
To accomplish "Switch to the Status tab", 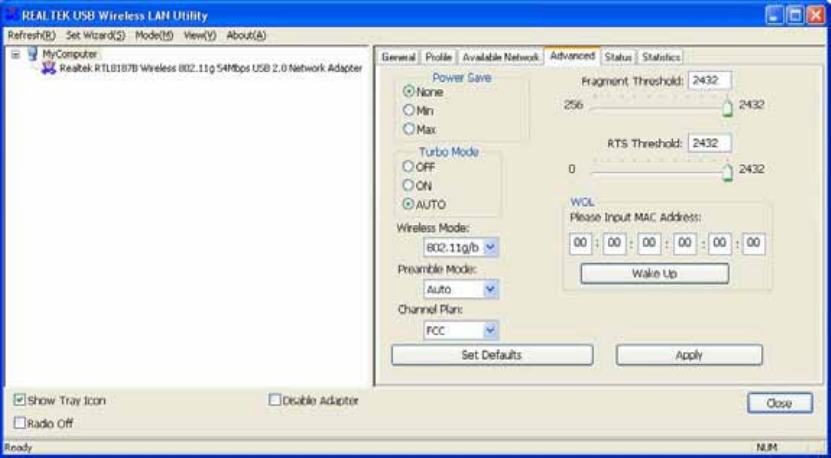I will tap(618, 57).
